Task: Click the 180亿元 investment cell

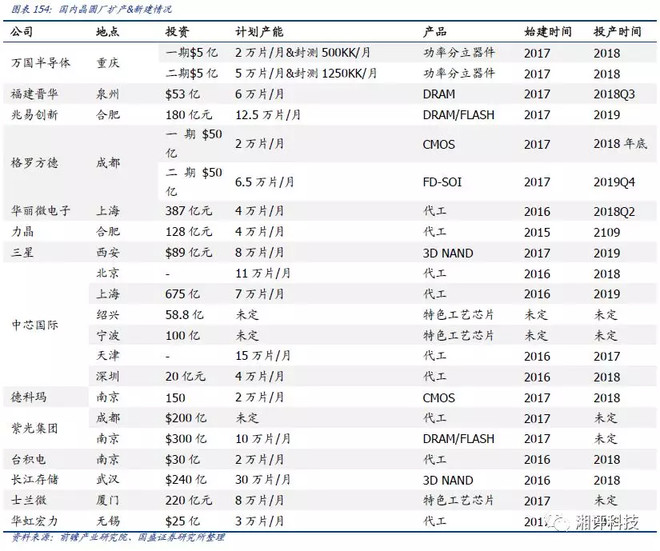Action: click(x=189, y=114)
